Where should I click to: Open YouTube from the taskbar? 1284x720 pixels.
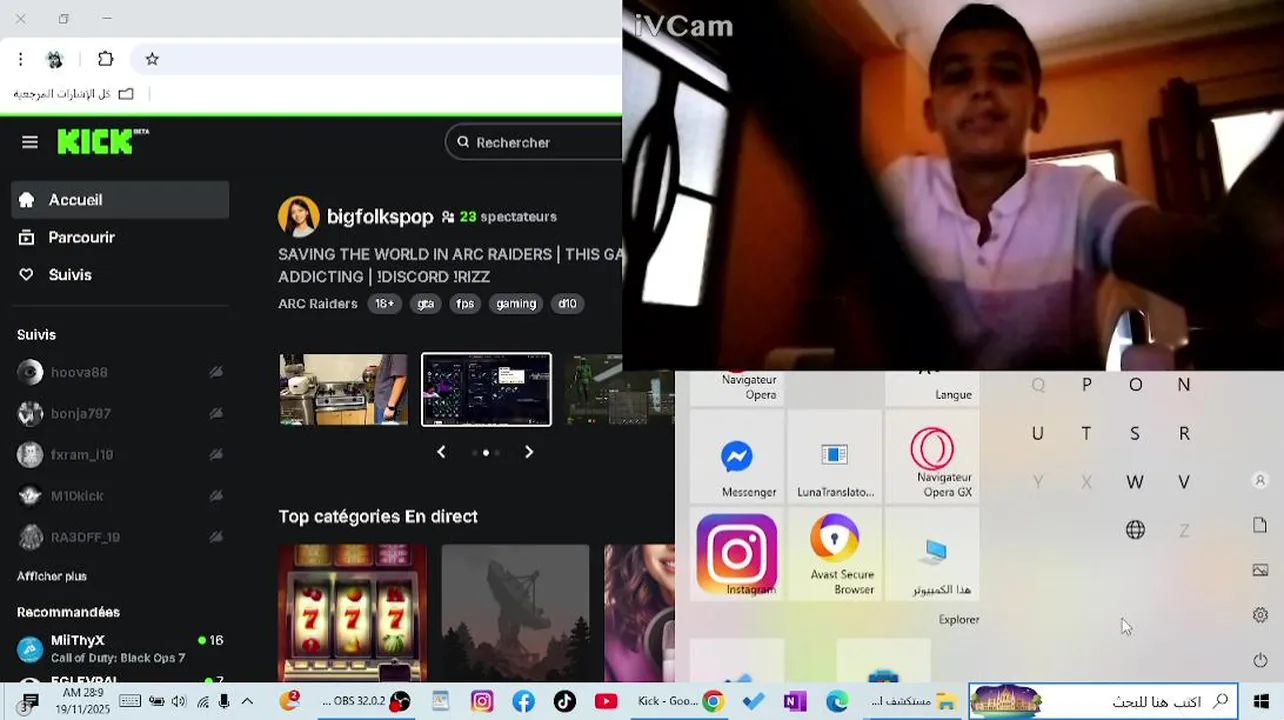[606, 702]
